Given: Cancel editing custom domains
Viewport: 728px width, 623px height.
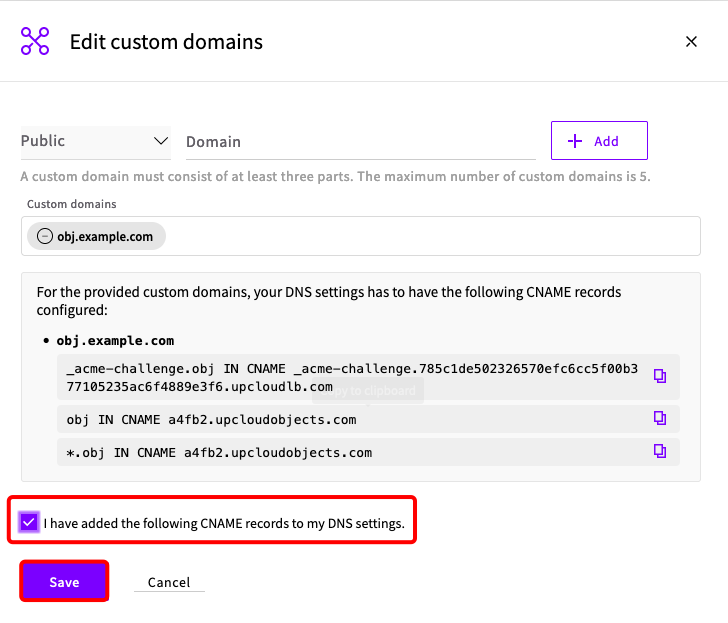Looking at the screenshot, I should coord(169,582).
